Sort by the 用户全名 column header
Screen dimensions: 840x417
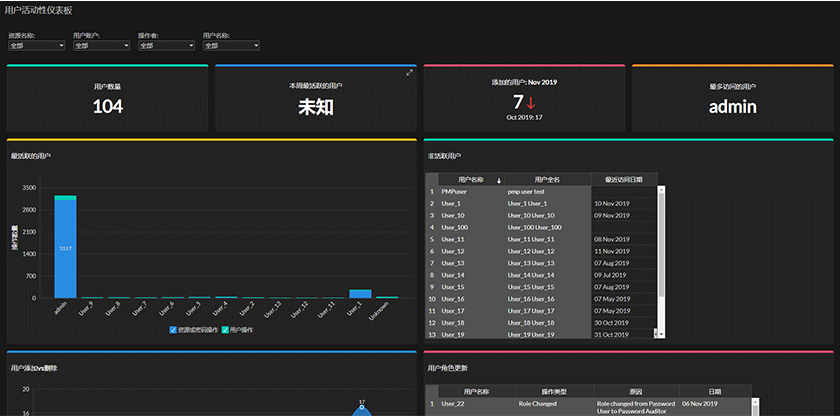(547, 180)
